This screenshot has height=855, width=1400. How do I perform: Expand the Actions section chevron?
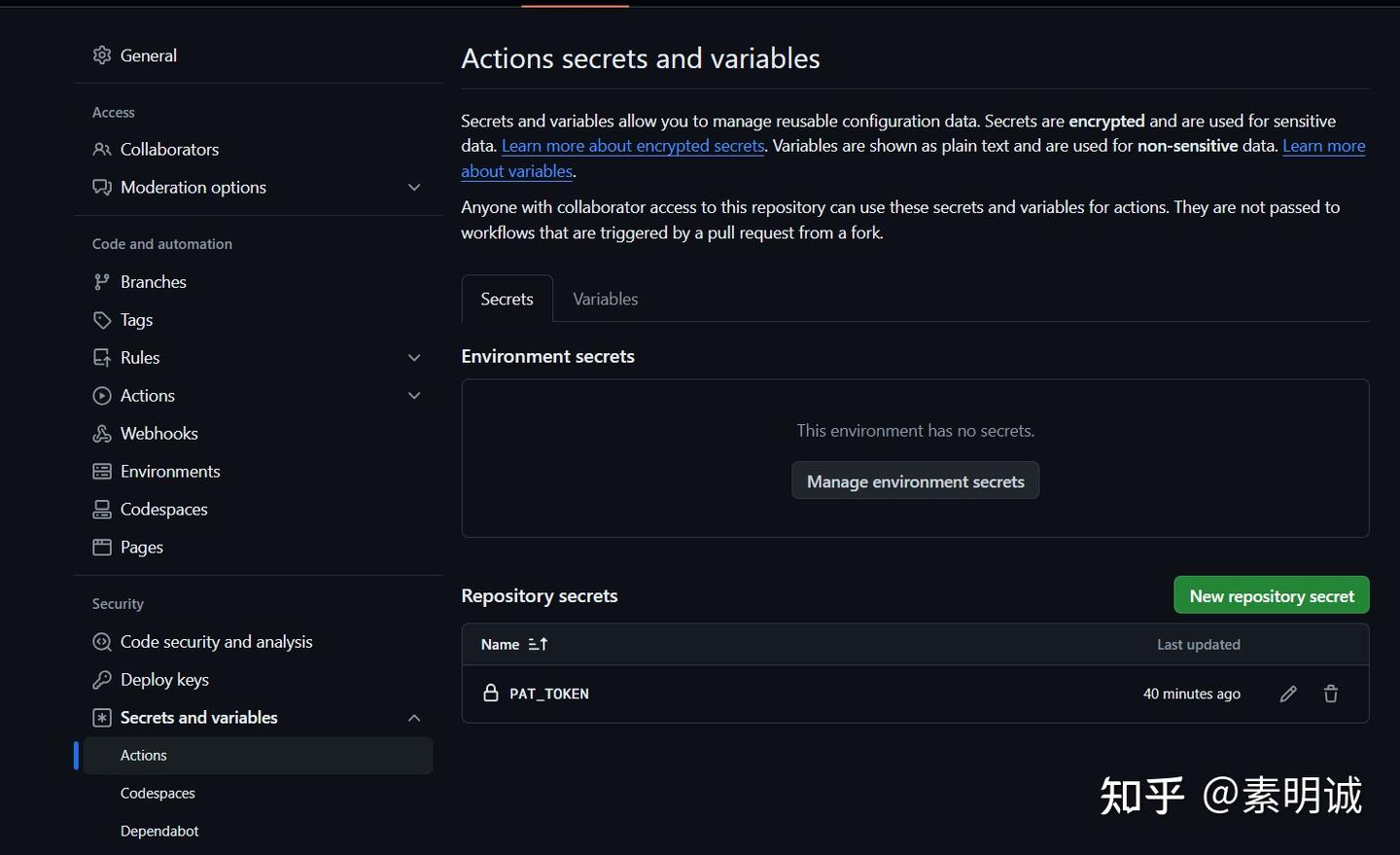click(414, 396)
